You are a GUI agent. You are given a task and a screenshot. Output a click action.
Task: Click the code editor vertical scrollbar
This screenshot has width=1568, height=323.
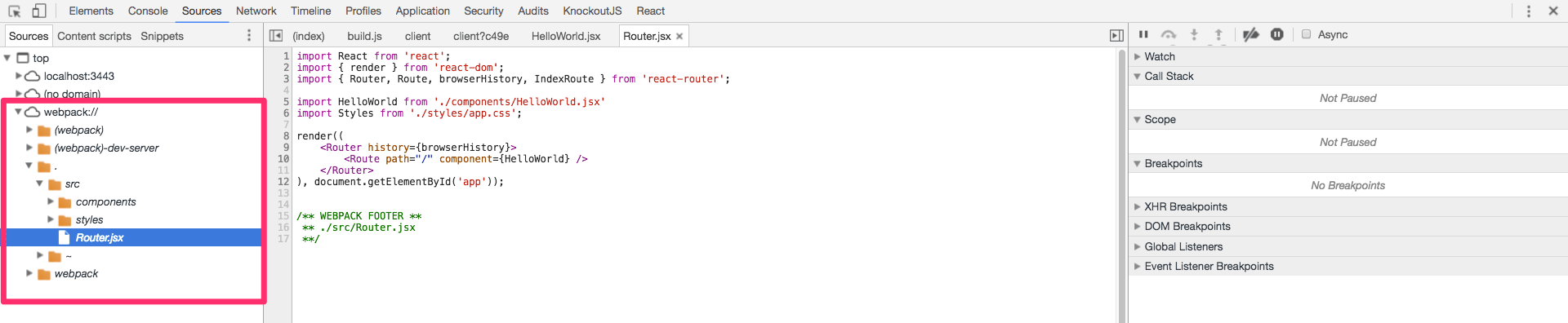pyautogui.click(x=1121, y=185)
